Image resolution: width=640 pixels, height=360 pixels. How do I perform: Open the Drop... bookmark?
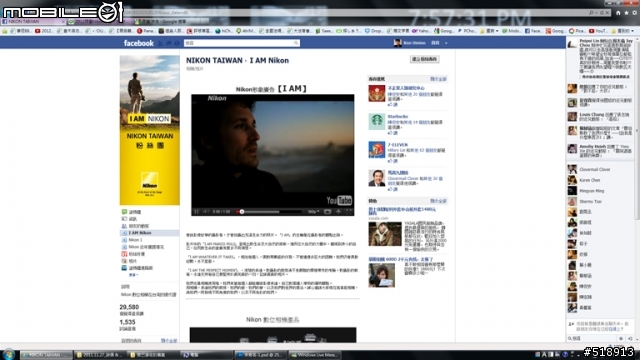[x=373, y=31]
